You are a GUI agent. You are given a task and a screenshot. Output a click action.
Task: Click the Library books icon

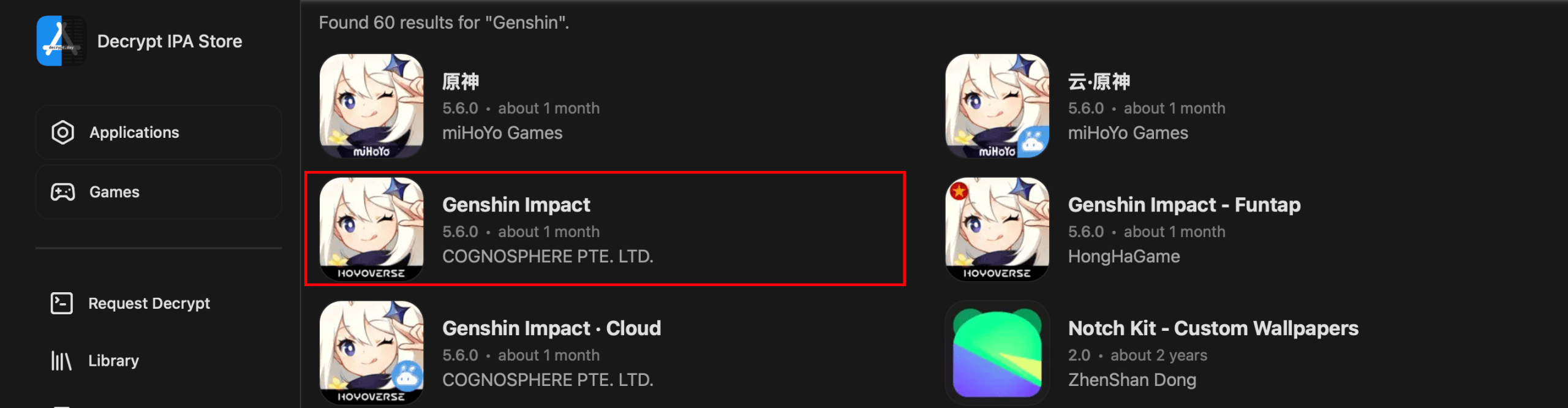click(x=61, y=361)
